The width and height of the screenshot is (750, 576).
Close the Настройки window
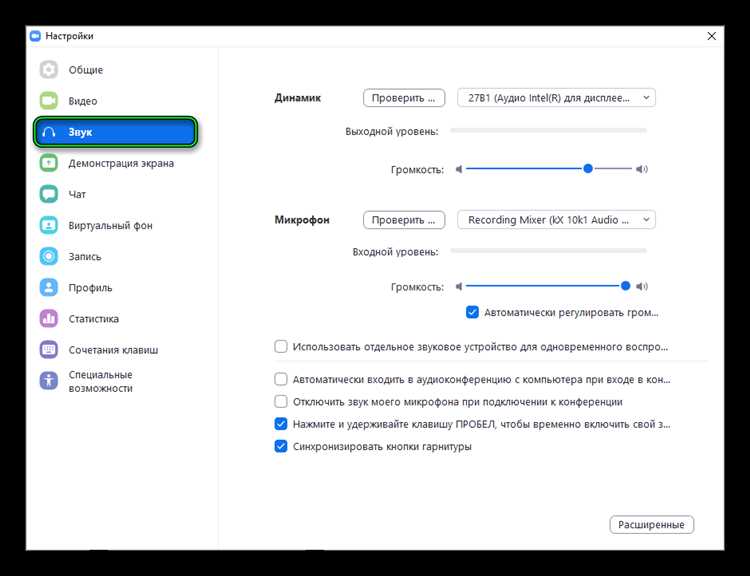click(x=711, y=36)
